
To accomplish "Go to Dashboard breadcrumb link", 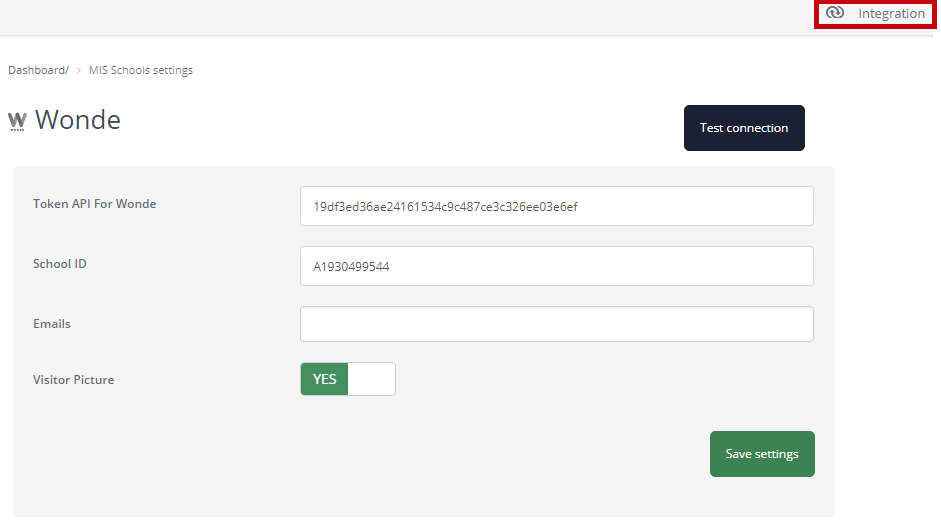I will click(x=38, y=70).
